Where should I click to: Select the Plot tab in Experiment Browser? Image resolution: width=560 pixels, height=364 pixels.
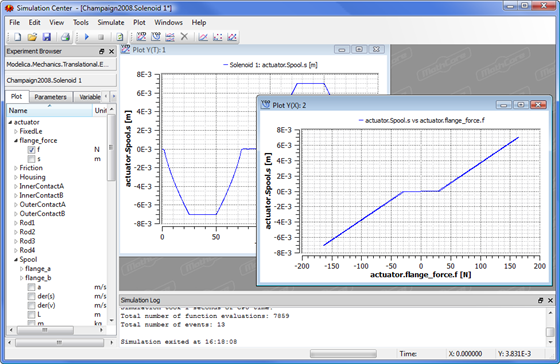click(x=16, y=96)
